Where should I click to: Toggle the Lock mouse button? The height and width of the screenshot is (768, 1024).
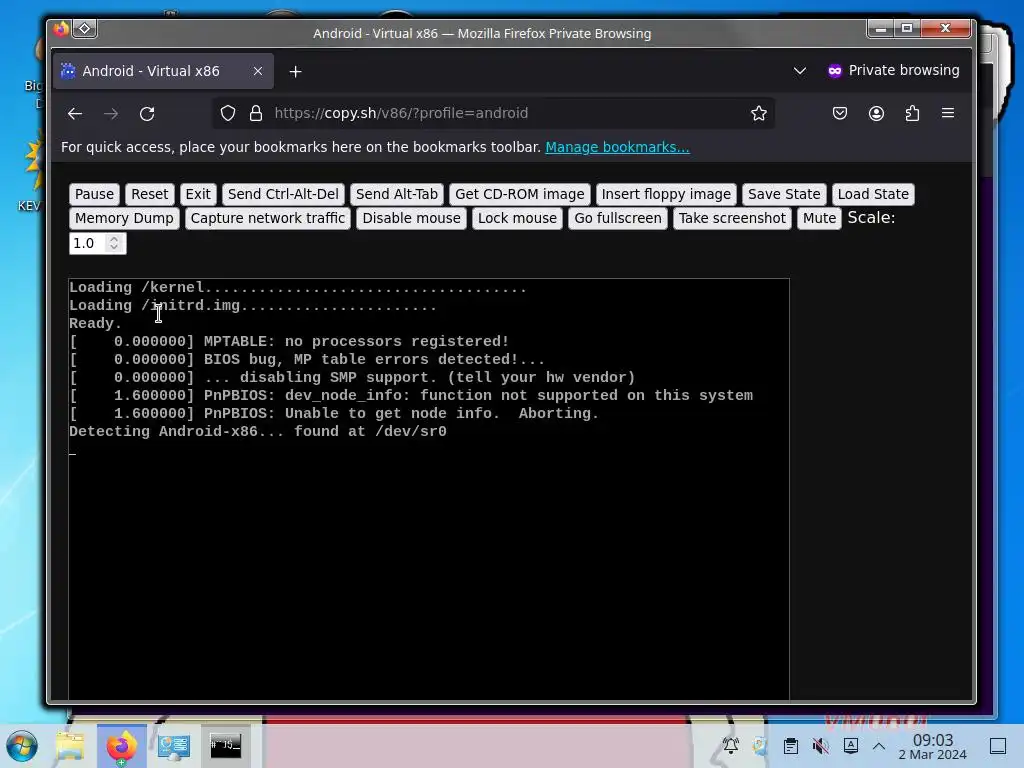point(517,218)
